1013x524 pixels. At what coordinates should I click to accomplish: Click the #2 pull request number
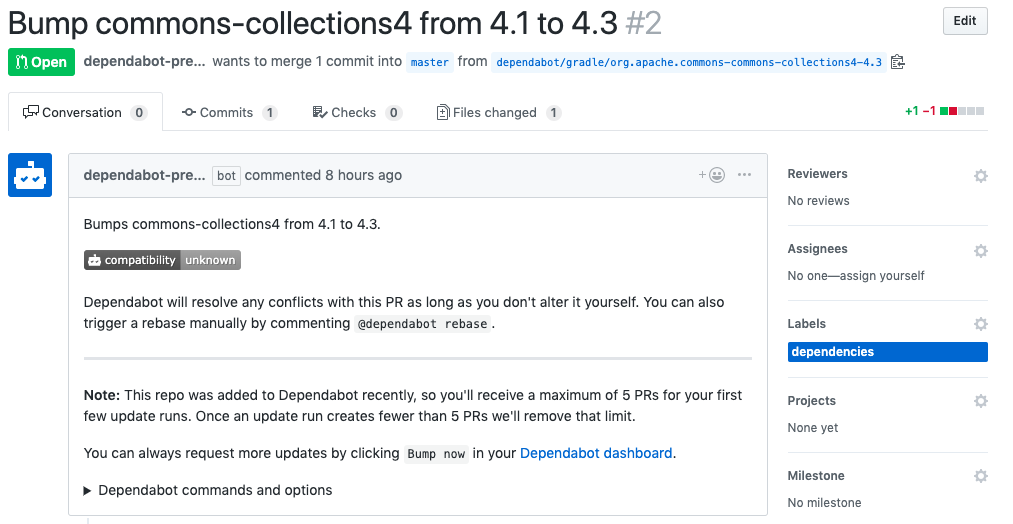643,23
